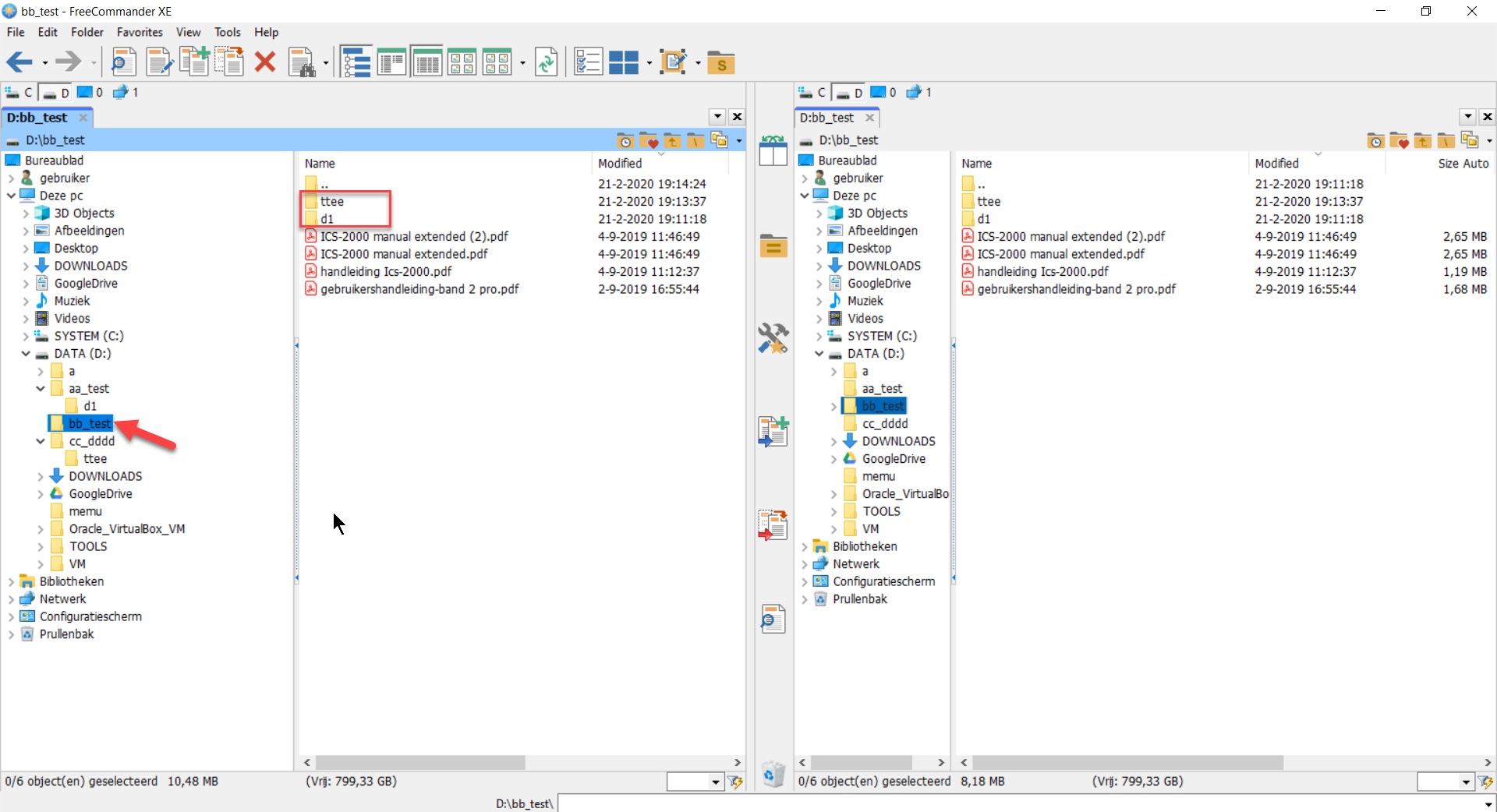The width and height of the screenshot is (1497, 812).
Task: Click the Edit file toolbar icon
Action: [x=159, y=62]
